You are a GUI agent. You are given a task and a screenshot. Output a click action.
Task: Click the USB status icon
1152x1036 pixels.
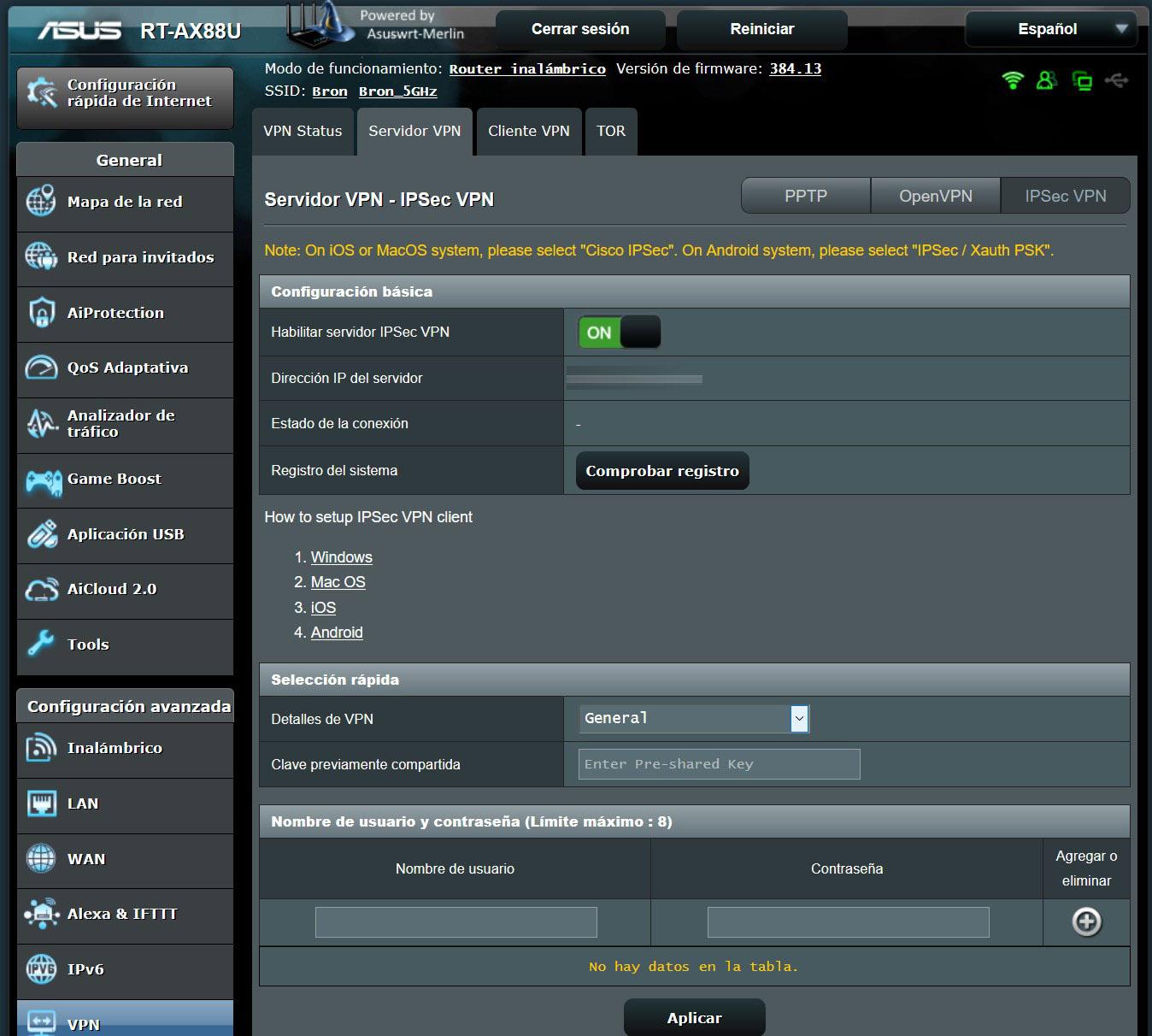click(x=1116, y=80)
